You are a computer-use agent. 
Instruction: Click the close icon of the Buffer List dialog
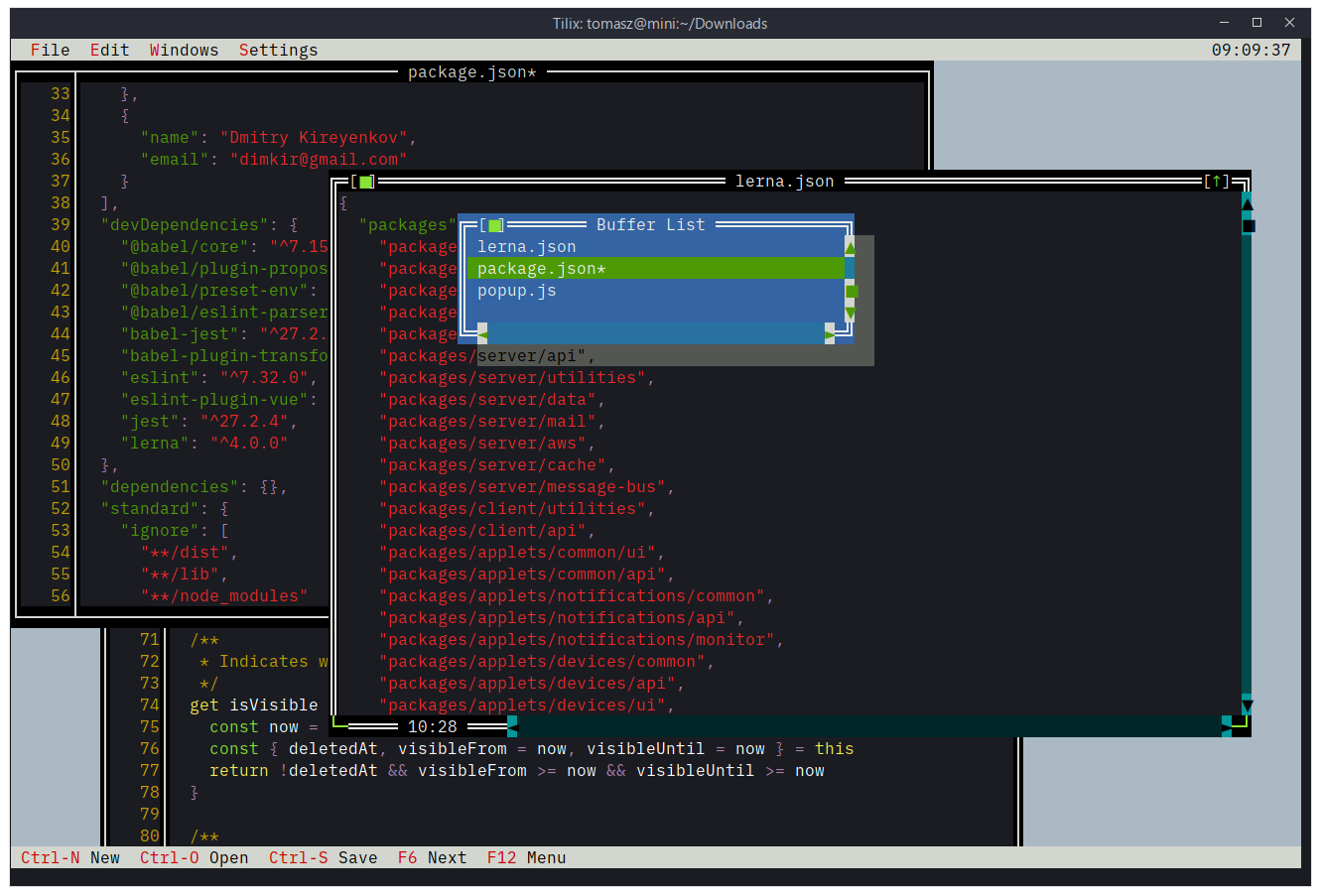coord(492,225)
